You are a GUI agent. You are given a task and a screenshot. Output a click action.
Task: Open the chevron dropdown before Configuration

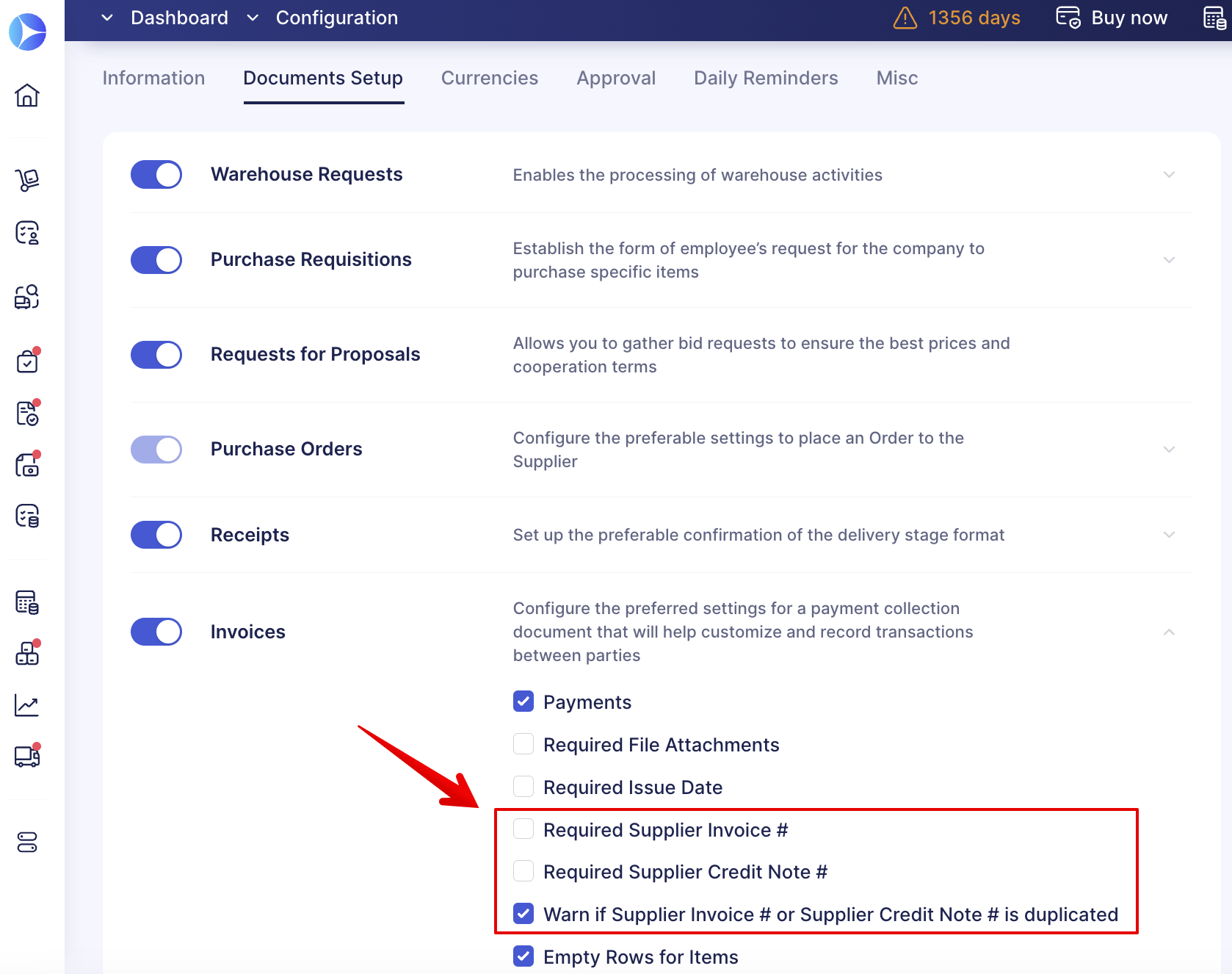[253, 18]
